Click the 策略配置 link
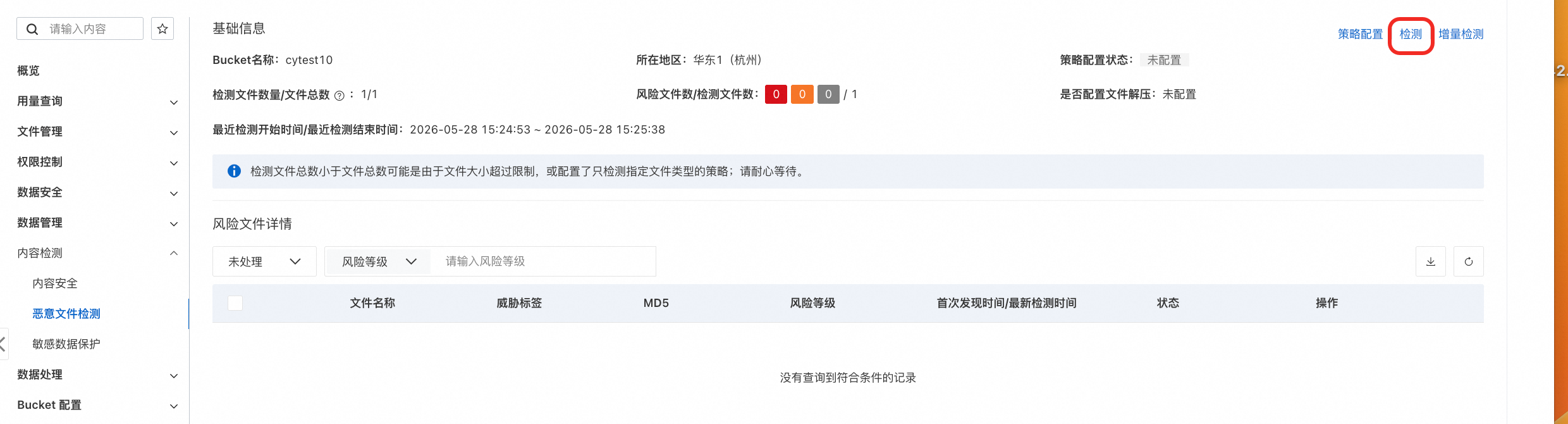 pos(1360,34)
